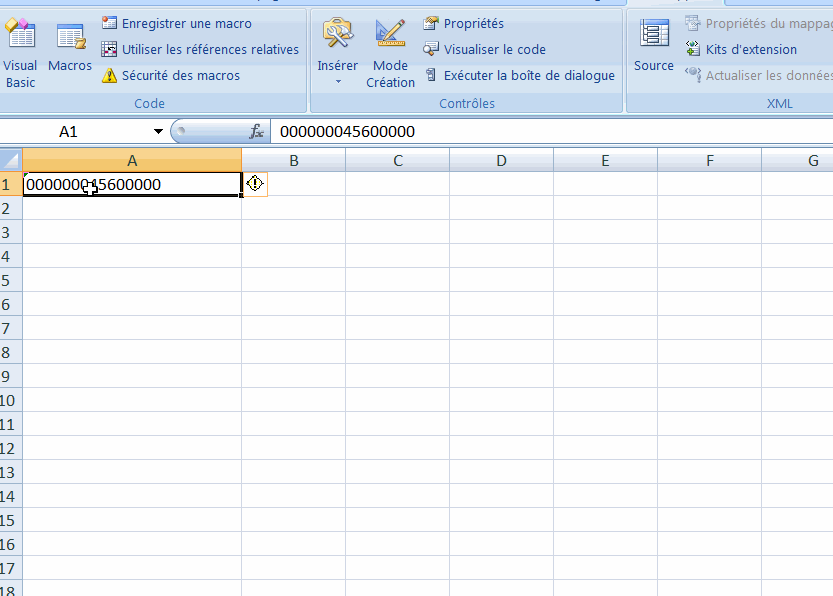Click the Macros icon
This screenshot has width=833, height=596.
tap(70, 48)
